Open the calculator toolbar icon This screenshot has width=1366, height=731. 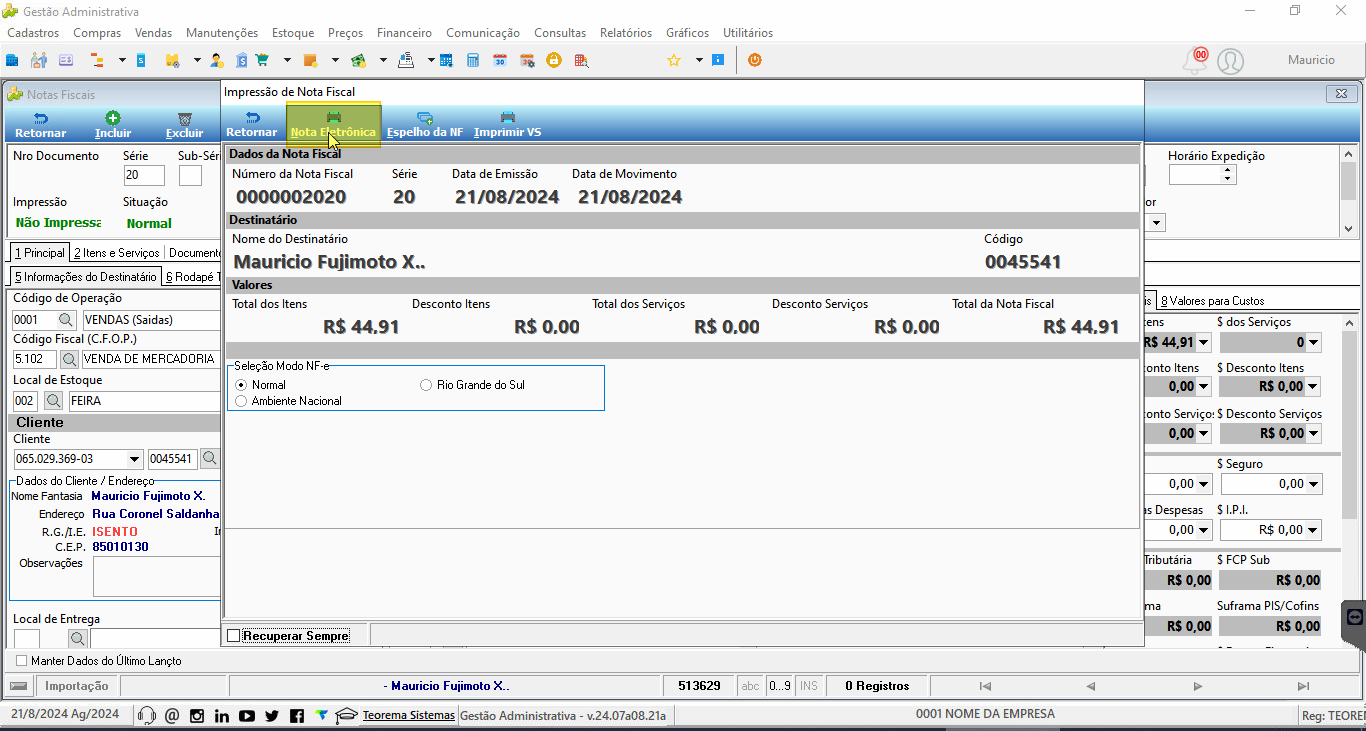click(x=473, y=60)
